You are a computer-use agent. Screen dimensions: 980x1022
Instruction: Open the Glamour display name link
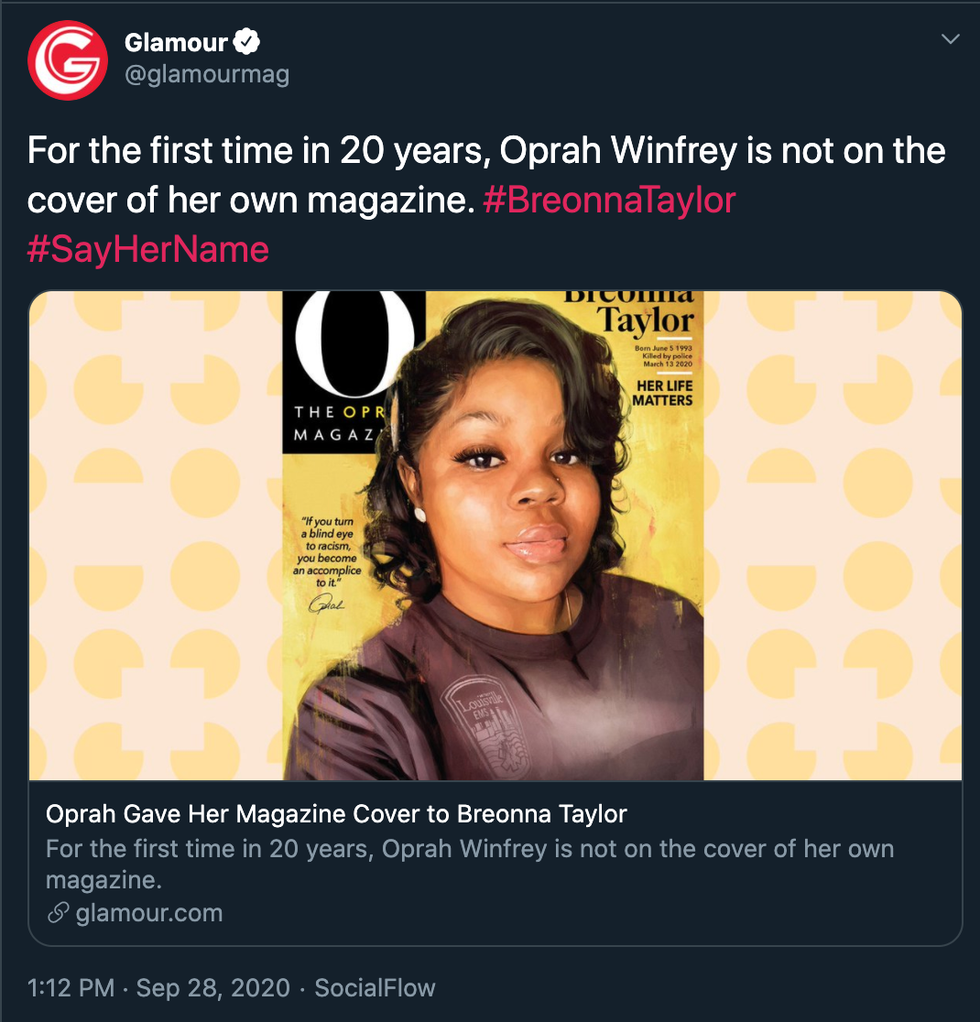tap(176, 43)
